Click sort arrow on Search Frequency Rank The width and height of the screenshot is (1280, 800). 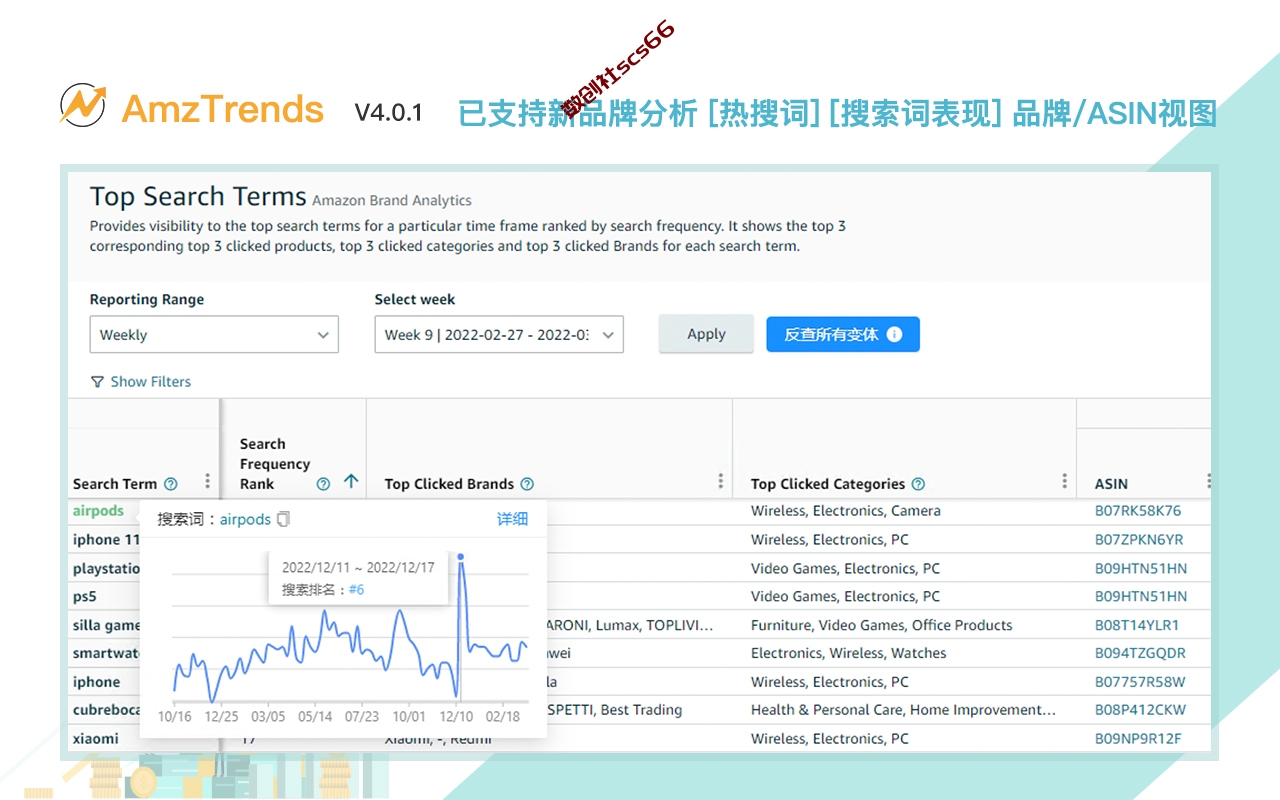[351, 482]
